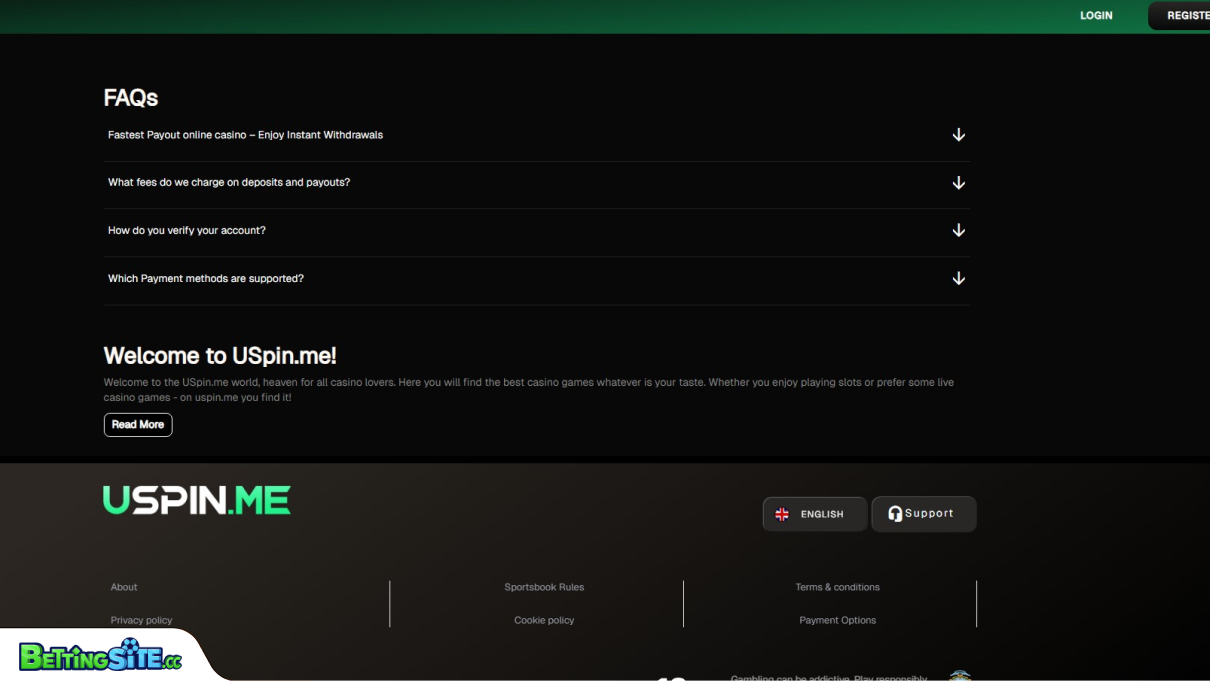Screen dimensions: 1210x681
Task: Click the headset icon on Support button
Action: (x=895, y=513)
